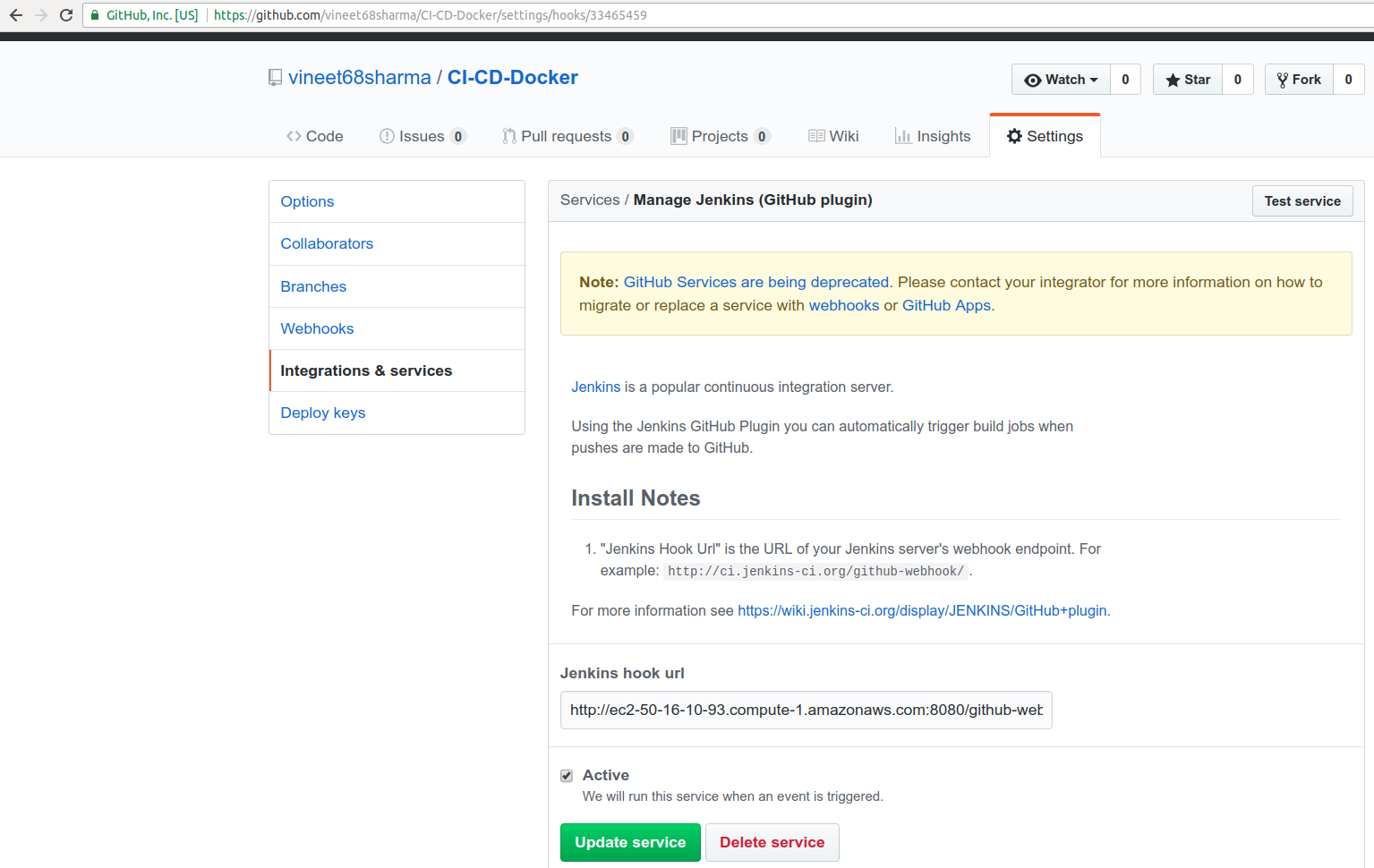The image size is (1374, 868).
Task: Switch to the Insights tab
Action: (x=933, y=136)
